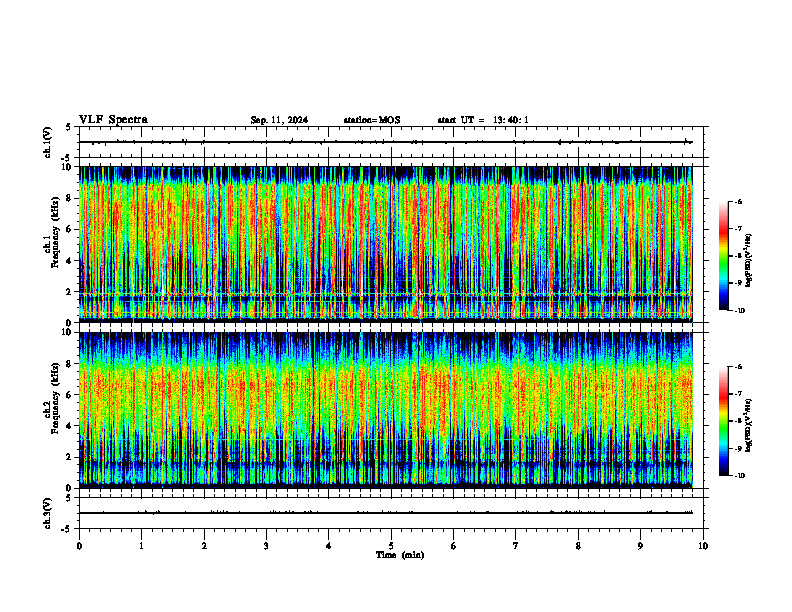792x612 pixels.
Task: Click time axis tick label '1'
Action: click(141, 546)
